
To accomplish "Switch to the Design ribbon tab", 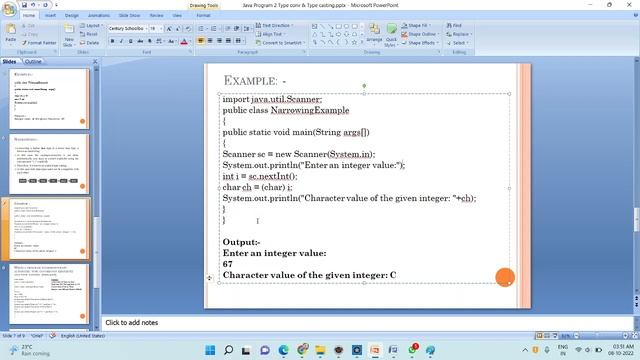I will click(x=72, y=15).
